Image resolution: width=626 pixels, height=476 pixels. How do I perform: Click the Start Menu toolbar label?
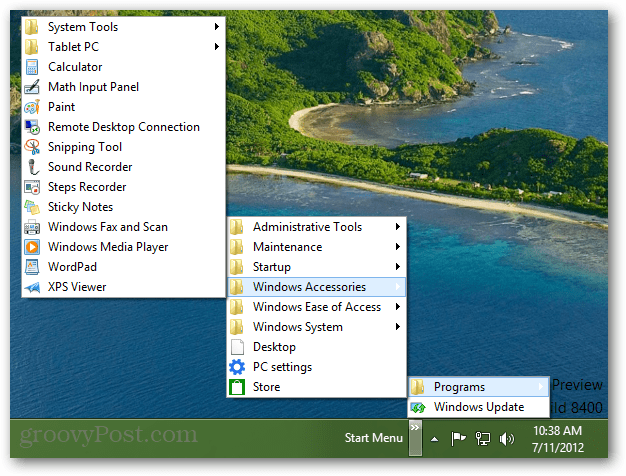(x=373, y=438)
